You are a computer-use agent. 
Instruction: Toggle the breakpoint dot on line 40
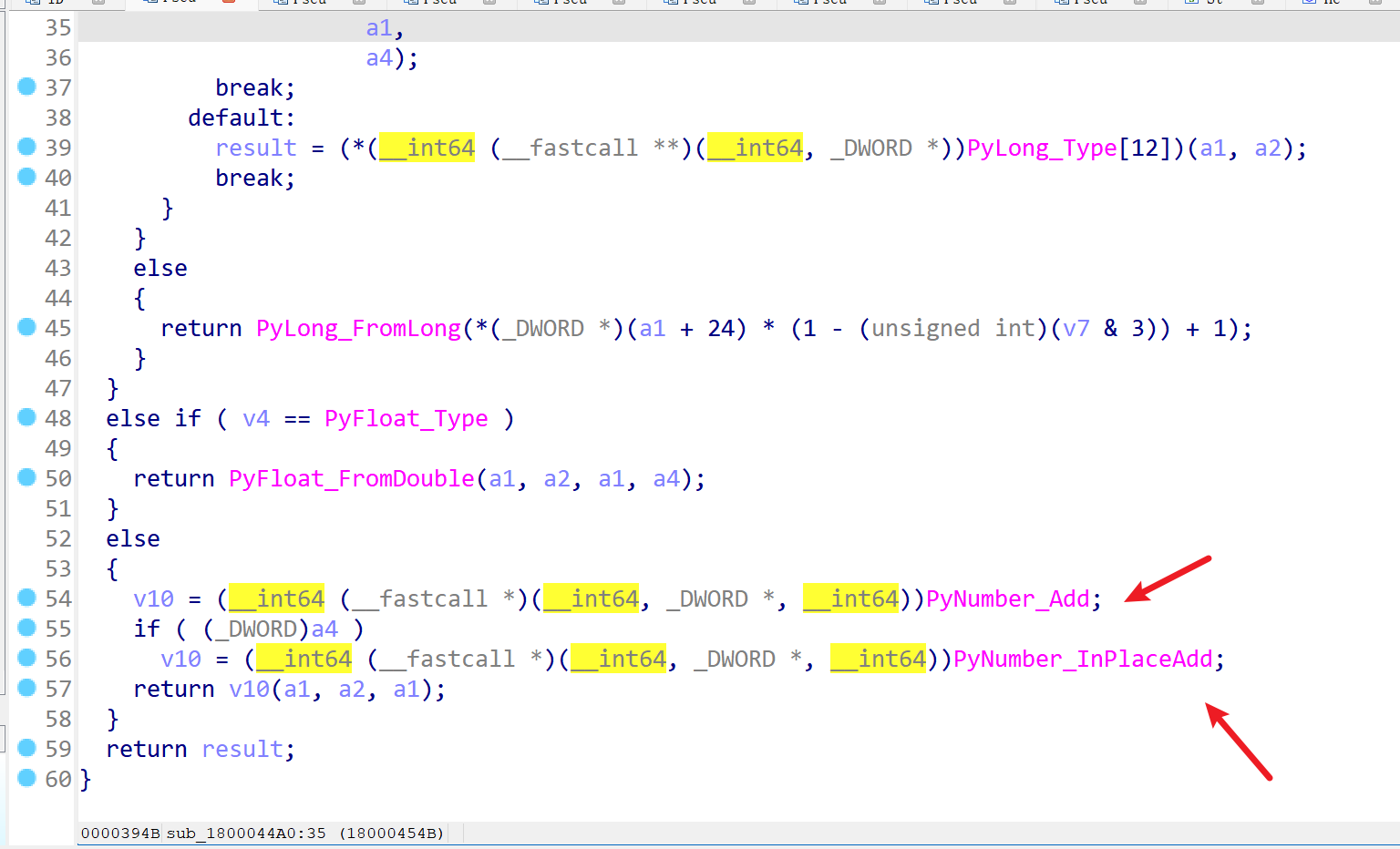(26, 177)
